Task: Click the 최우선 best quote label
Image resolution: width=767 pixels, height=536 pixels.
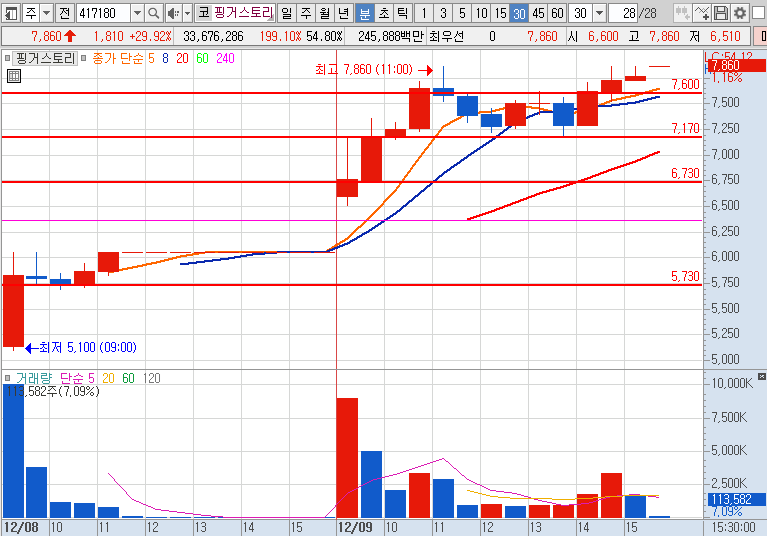Action: (x=446, y=36)
